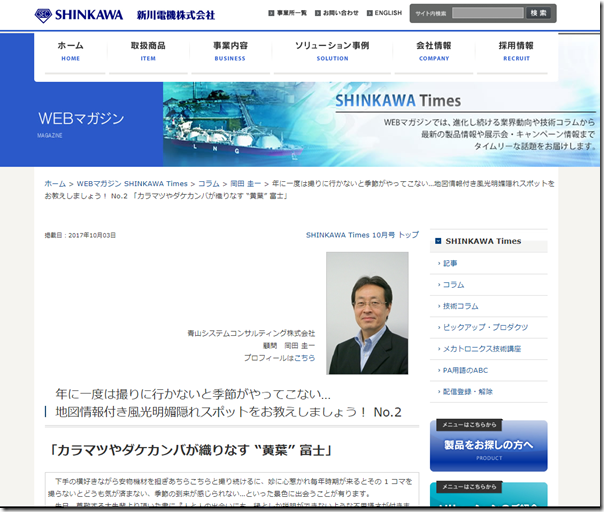Open the お問い合わせ contact link
Image resolution: width=604 pixels, height=512 pixels.
[337, 13]
